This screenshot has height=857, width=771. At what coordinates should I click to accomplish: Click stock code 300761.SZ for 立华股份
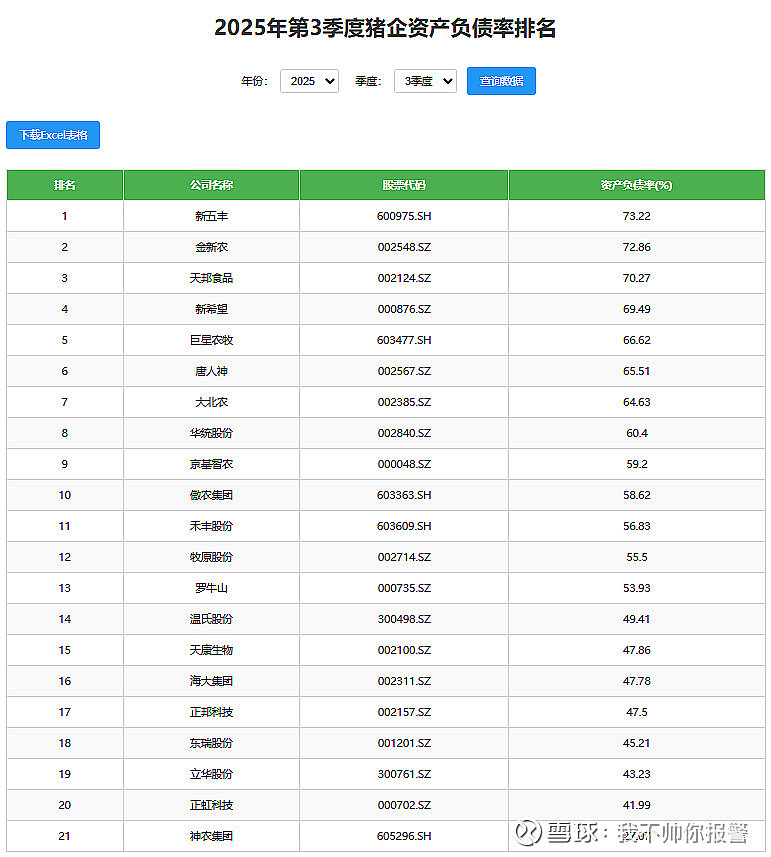[404, 774]
